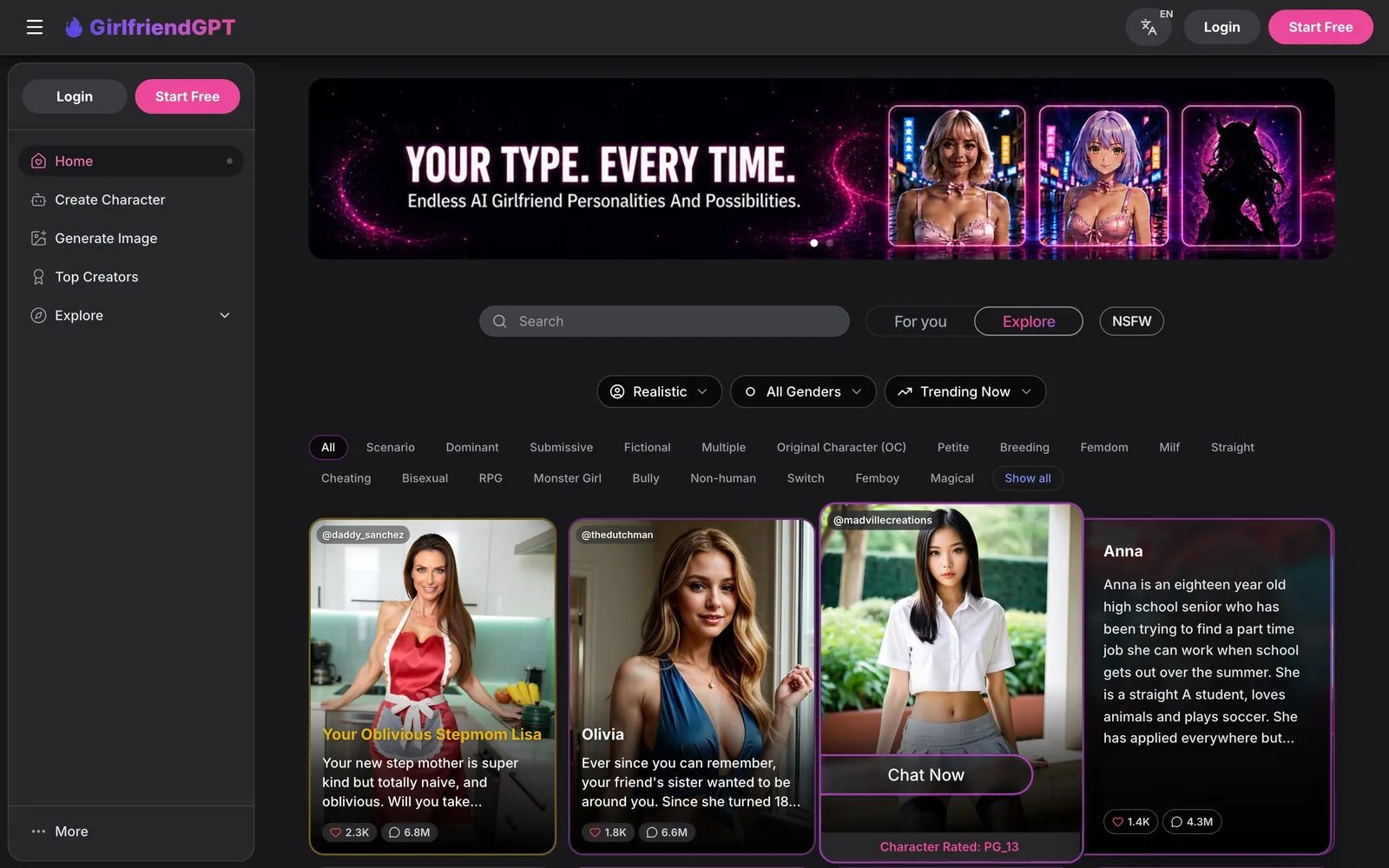This screenshot has height=868, width=1389.
Task: Click the More ellipsis icon
Action: coord(38,832)
